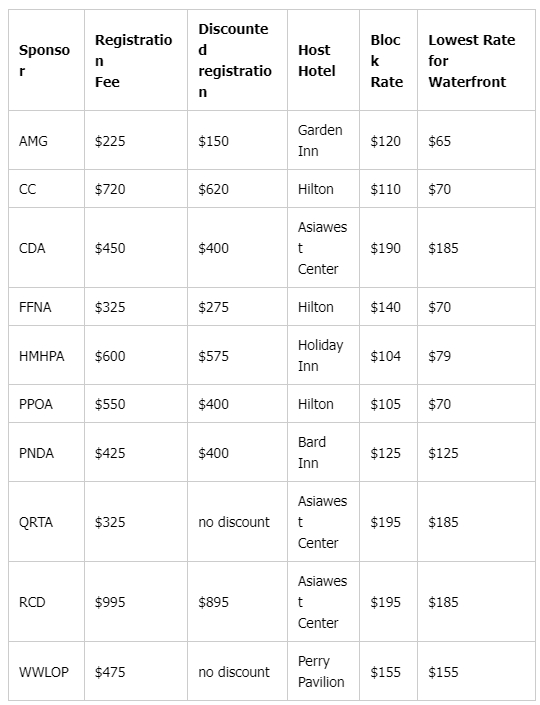
Task: Select the $895 discounted registration cell
Action: pos(237,602)
